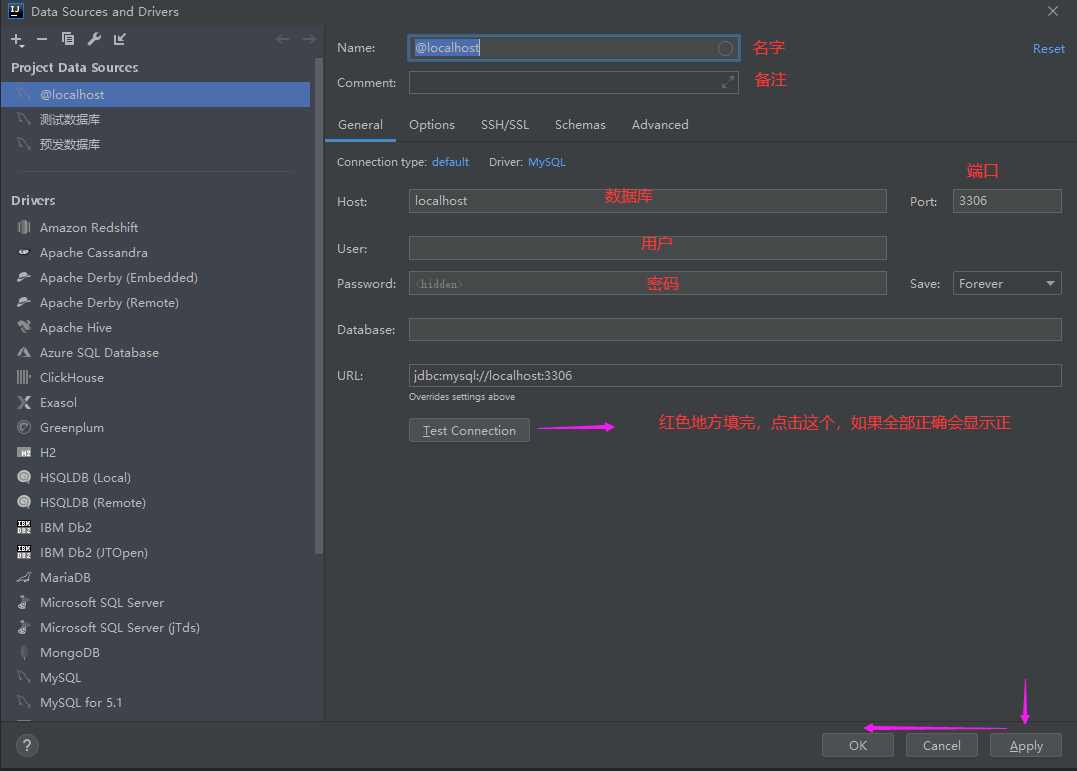
Task: Add a new data source with plus icon
Action: (17, 40)
